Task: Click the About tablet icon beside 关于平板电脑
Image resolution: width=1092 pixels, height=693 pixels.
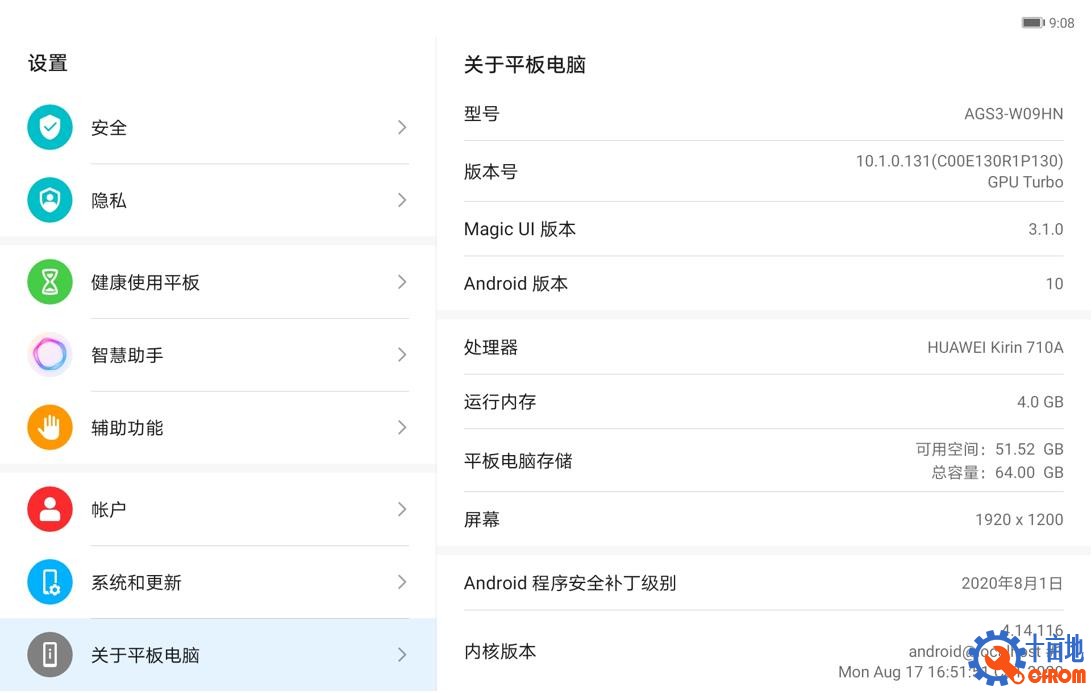Action: (50, 654)
